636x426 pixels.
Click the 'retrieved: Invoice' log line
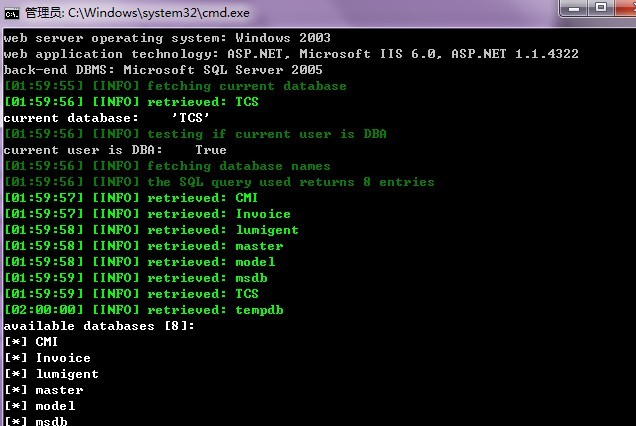coord(147,214)
